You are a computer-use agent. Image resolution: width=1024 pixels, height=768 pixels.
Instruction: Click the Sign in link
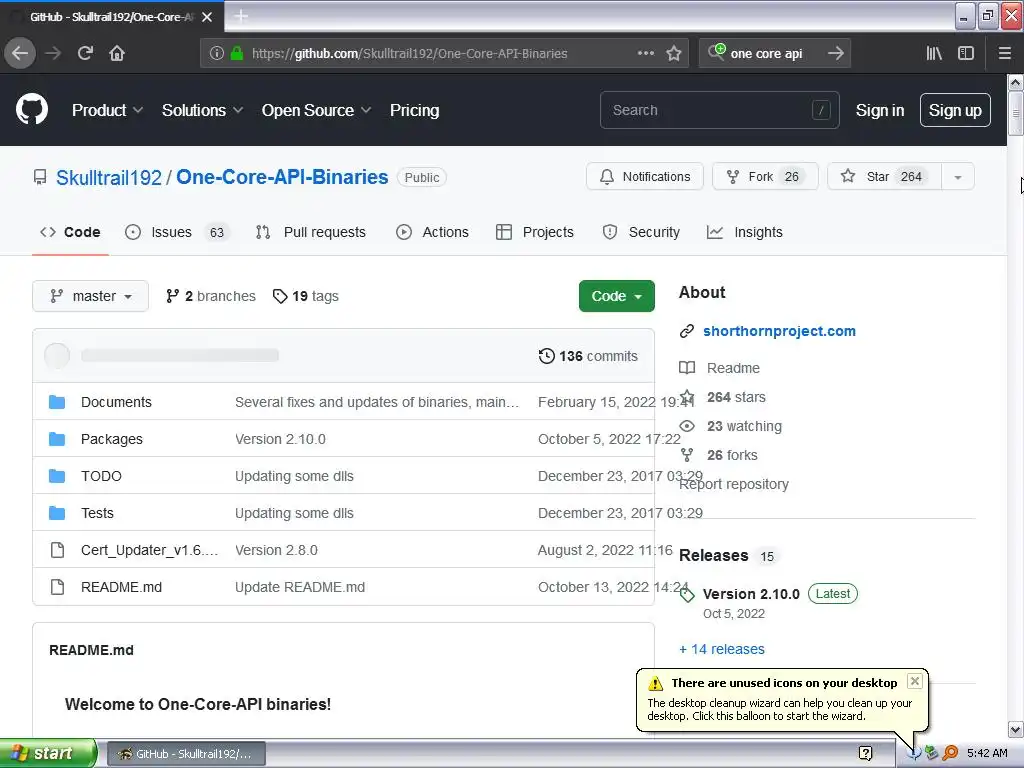click(880, 110)
